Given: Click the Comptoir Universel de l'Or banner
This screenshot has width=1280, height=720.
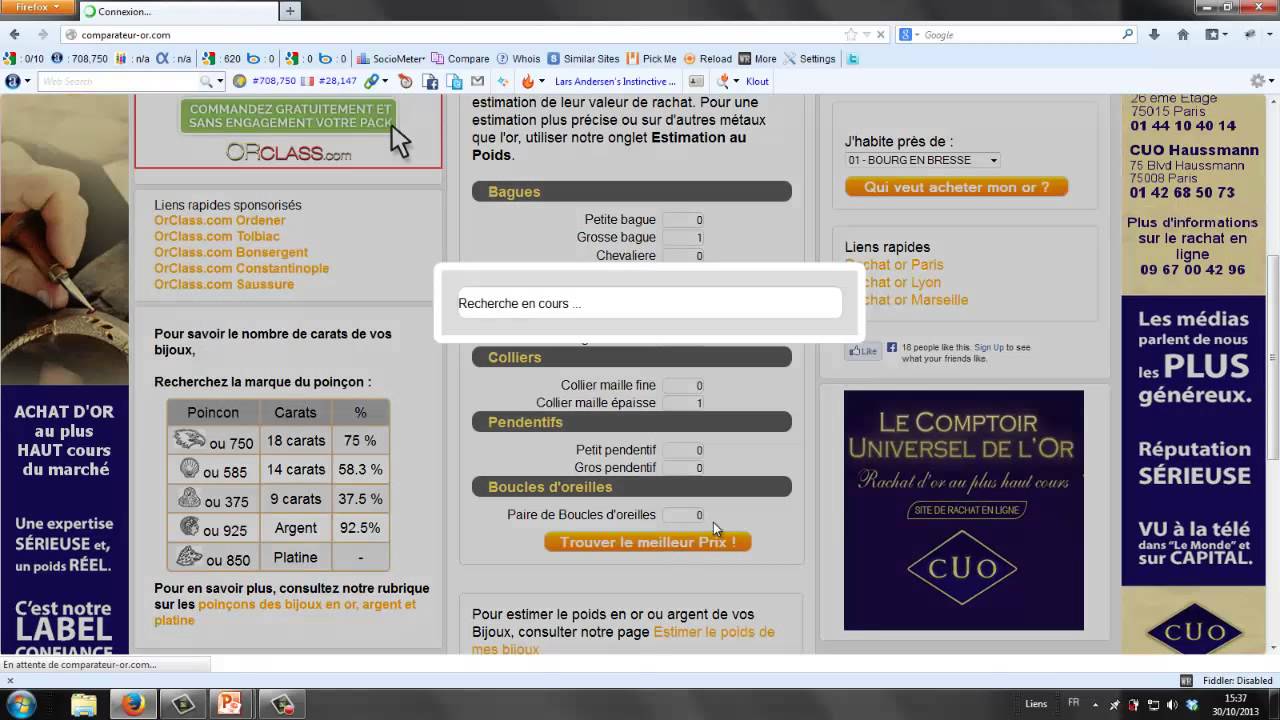Looking at the screenshot, I should pyautogui.click(x=964, y=510).
